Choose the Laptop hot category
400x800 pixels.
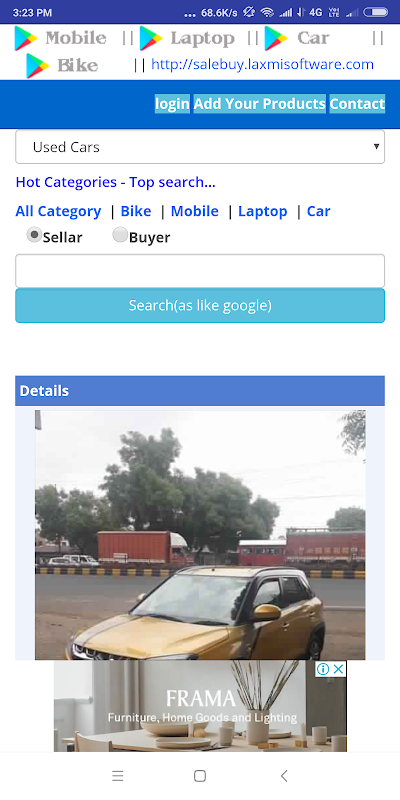tap(263, 211)
